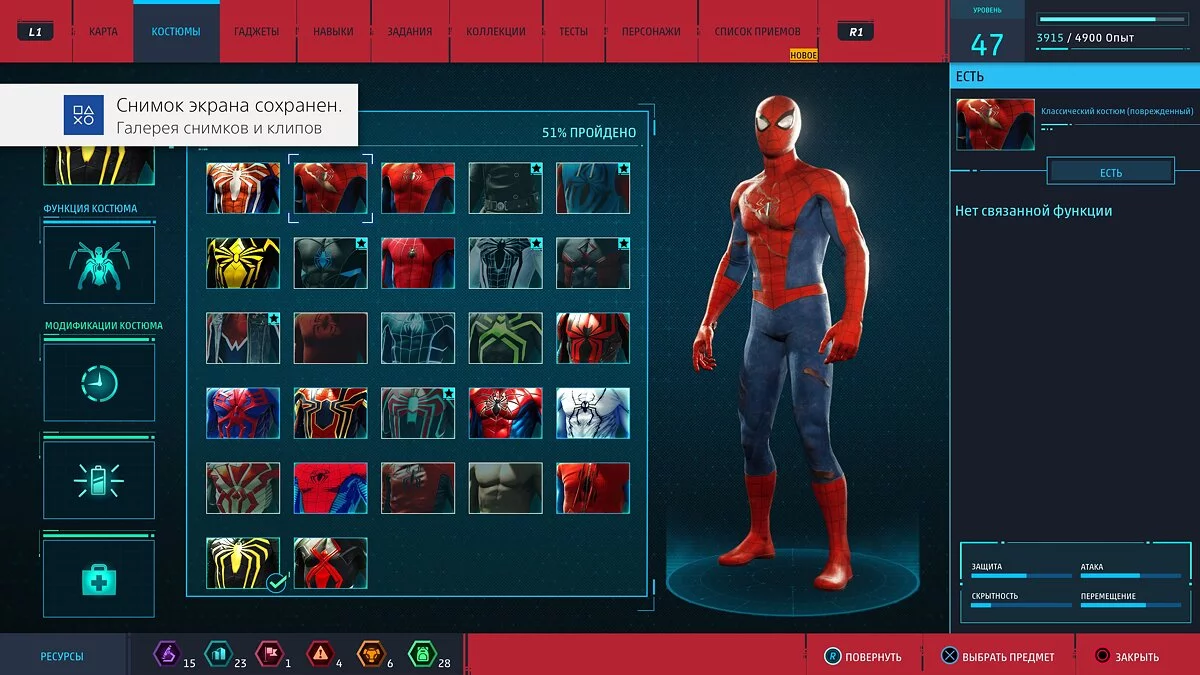1200x675 pixels.
Task: Choose the black Noir suit with belt
Action: [506, 188]
